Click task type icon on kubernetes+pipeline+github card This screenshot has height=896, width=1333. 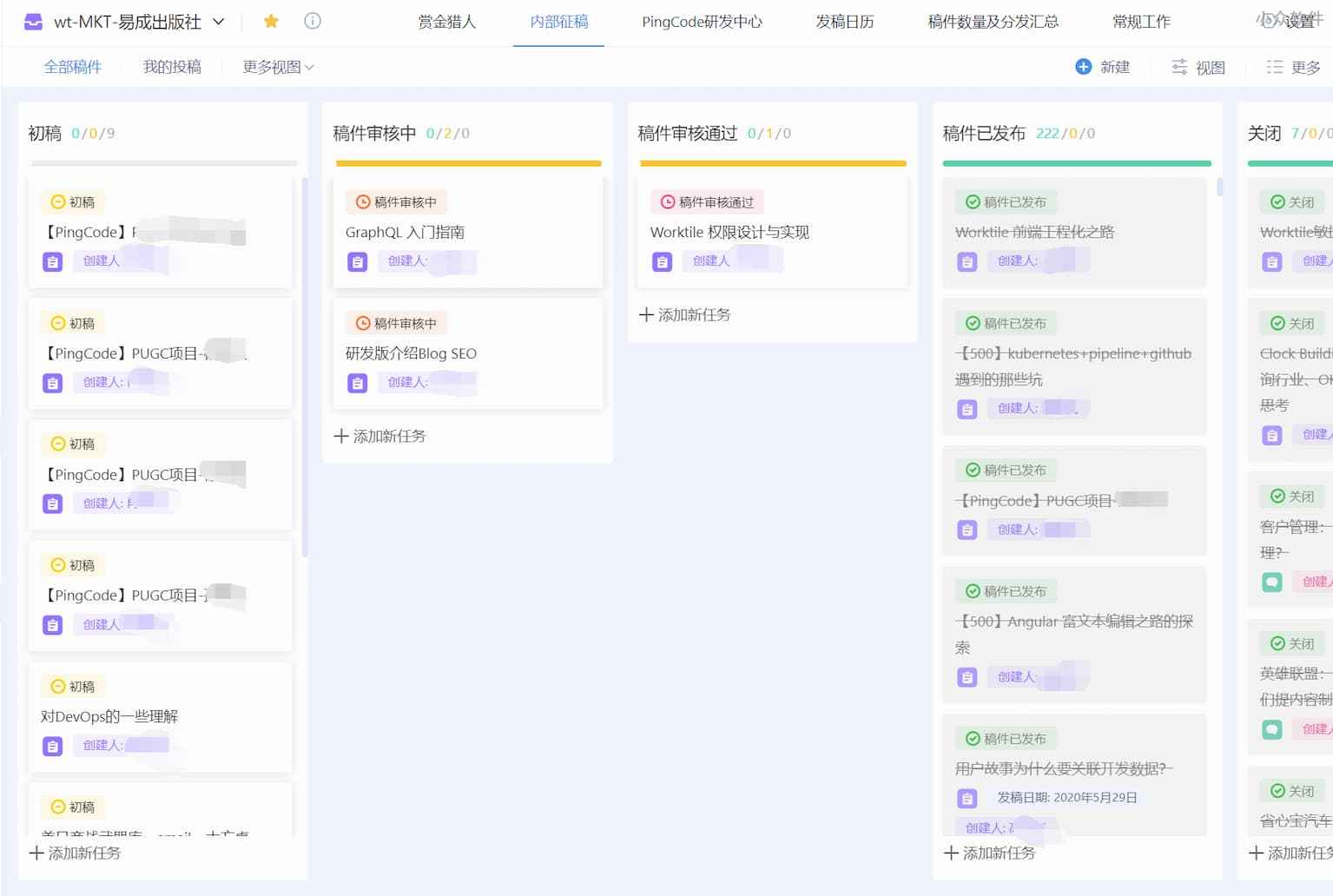click(x=967, y=409)
